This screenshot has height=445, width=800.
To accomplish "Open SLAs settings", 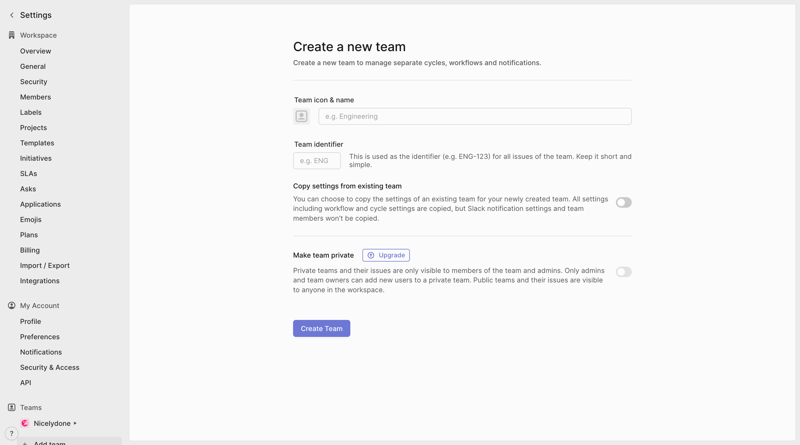I will tap(29, 174).
